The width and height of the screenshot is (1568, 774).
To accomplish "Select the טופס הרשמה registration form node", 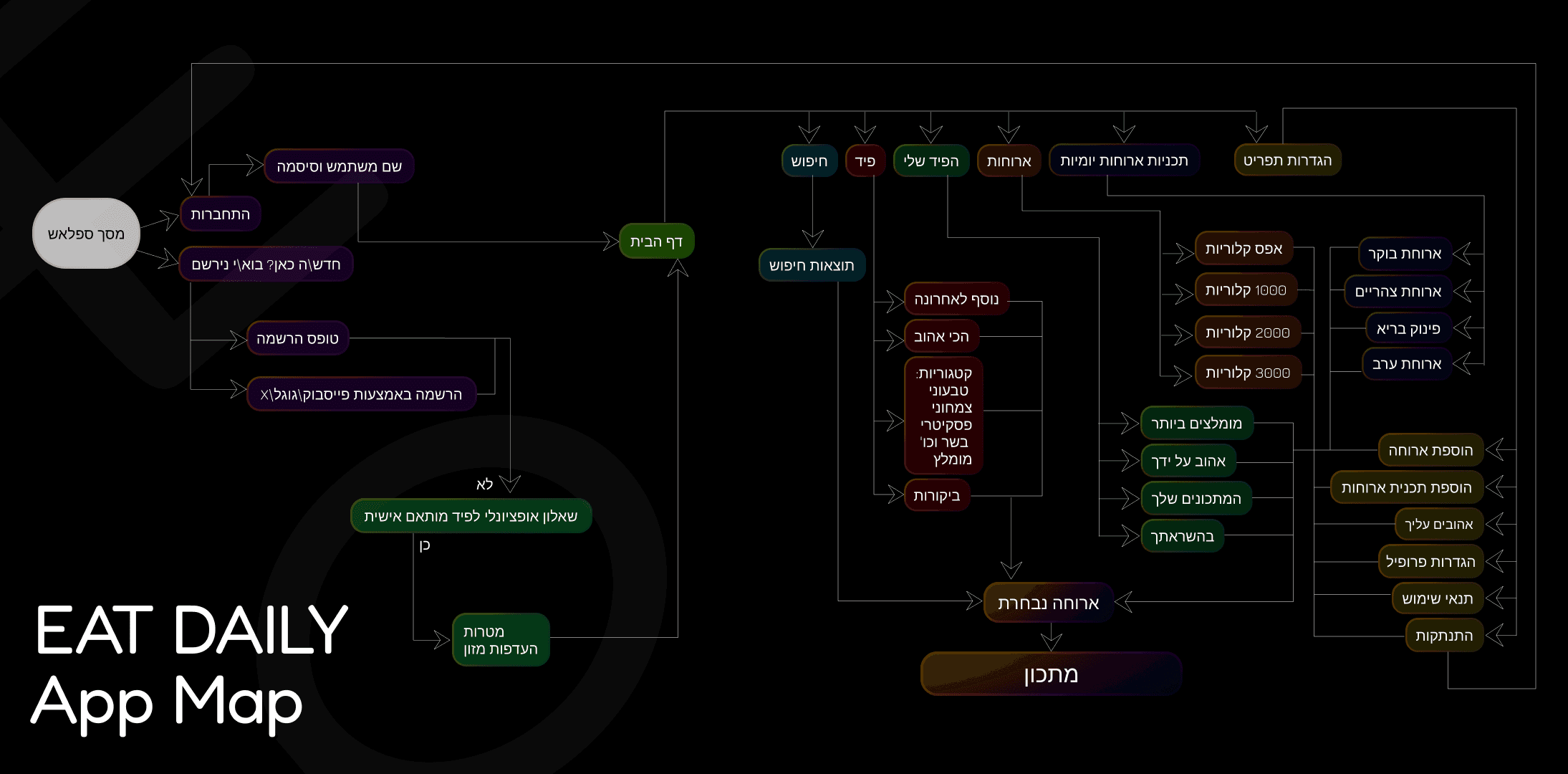I will [x=297, y=338].
